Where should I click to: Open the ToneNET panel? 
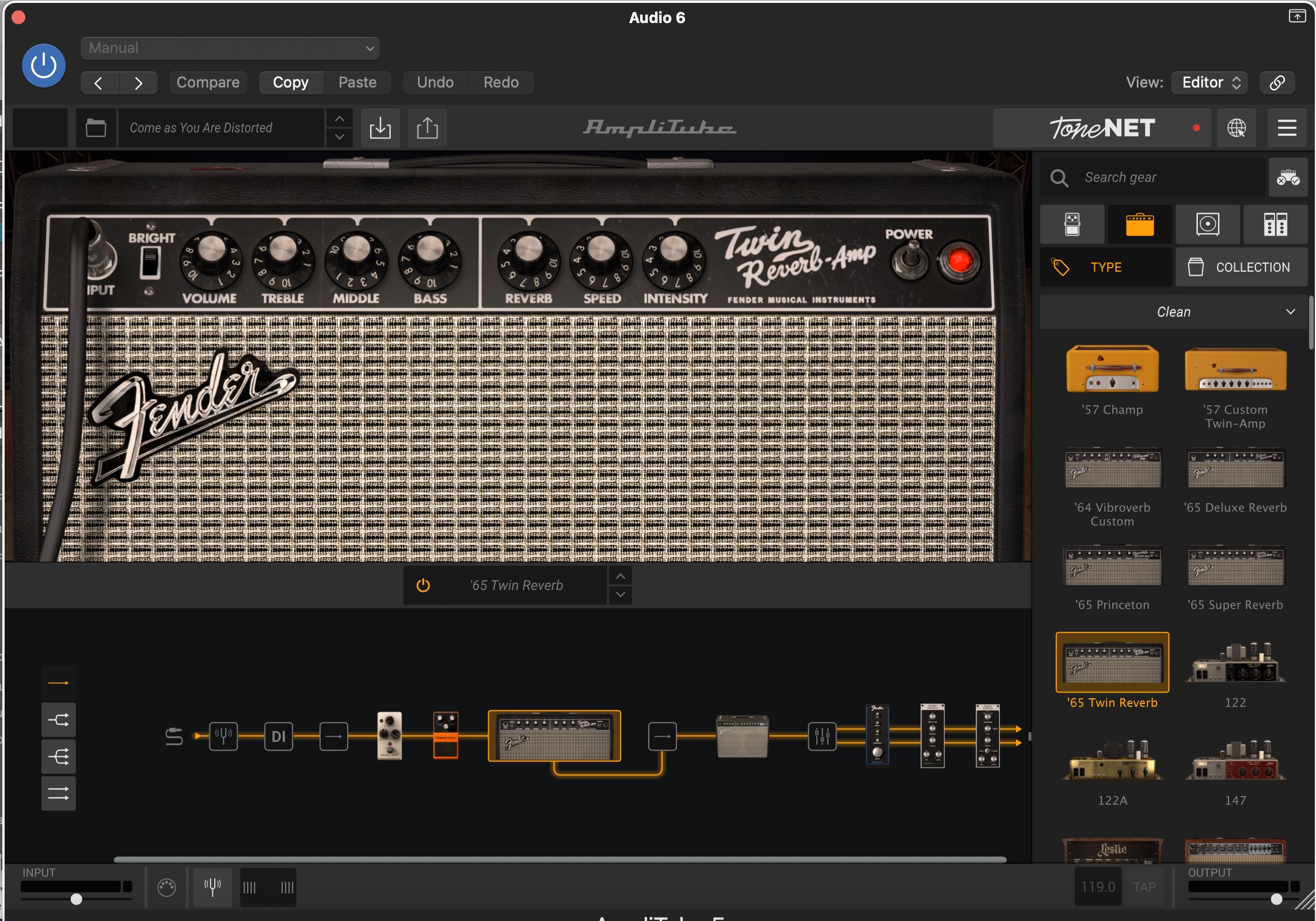[x=1101, y=128]
